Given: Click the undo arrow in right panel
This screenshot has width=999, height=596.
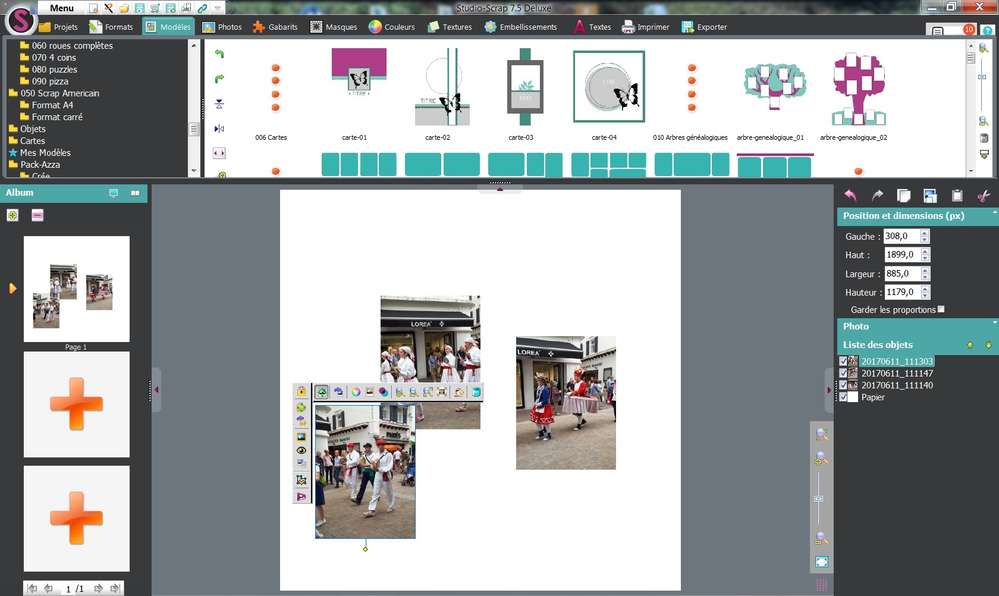Looking at the screenshot, I should click(850, 196).
